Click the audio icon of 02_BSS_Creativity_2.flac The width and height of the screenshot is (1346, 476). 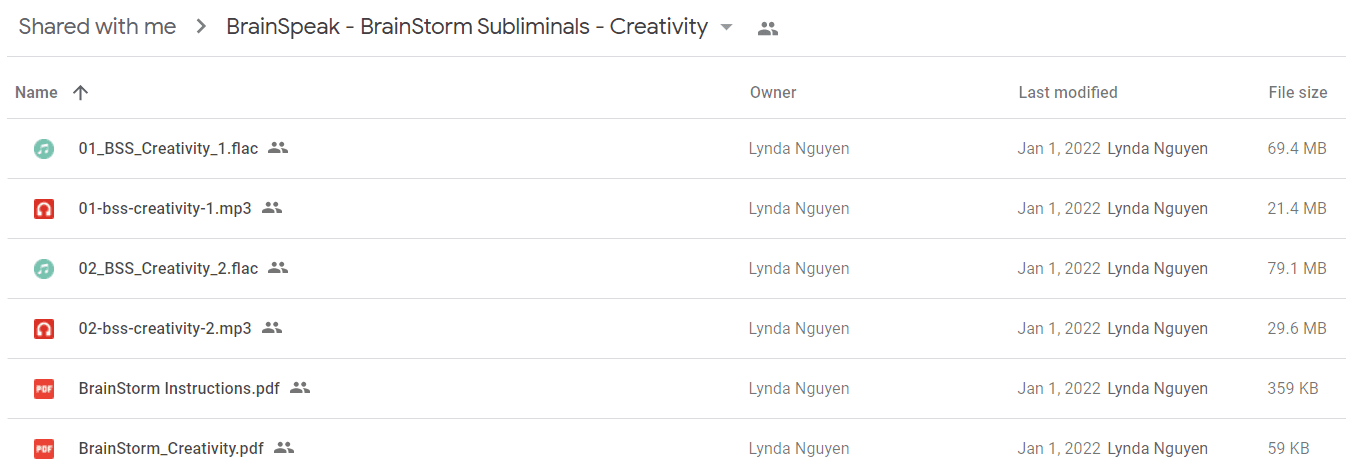43,269
